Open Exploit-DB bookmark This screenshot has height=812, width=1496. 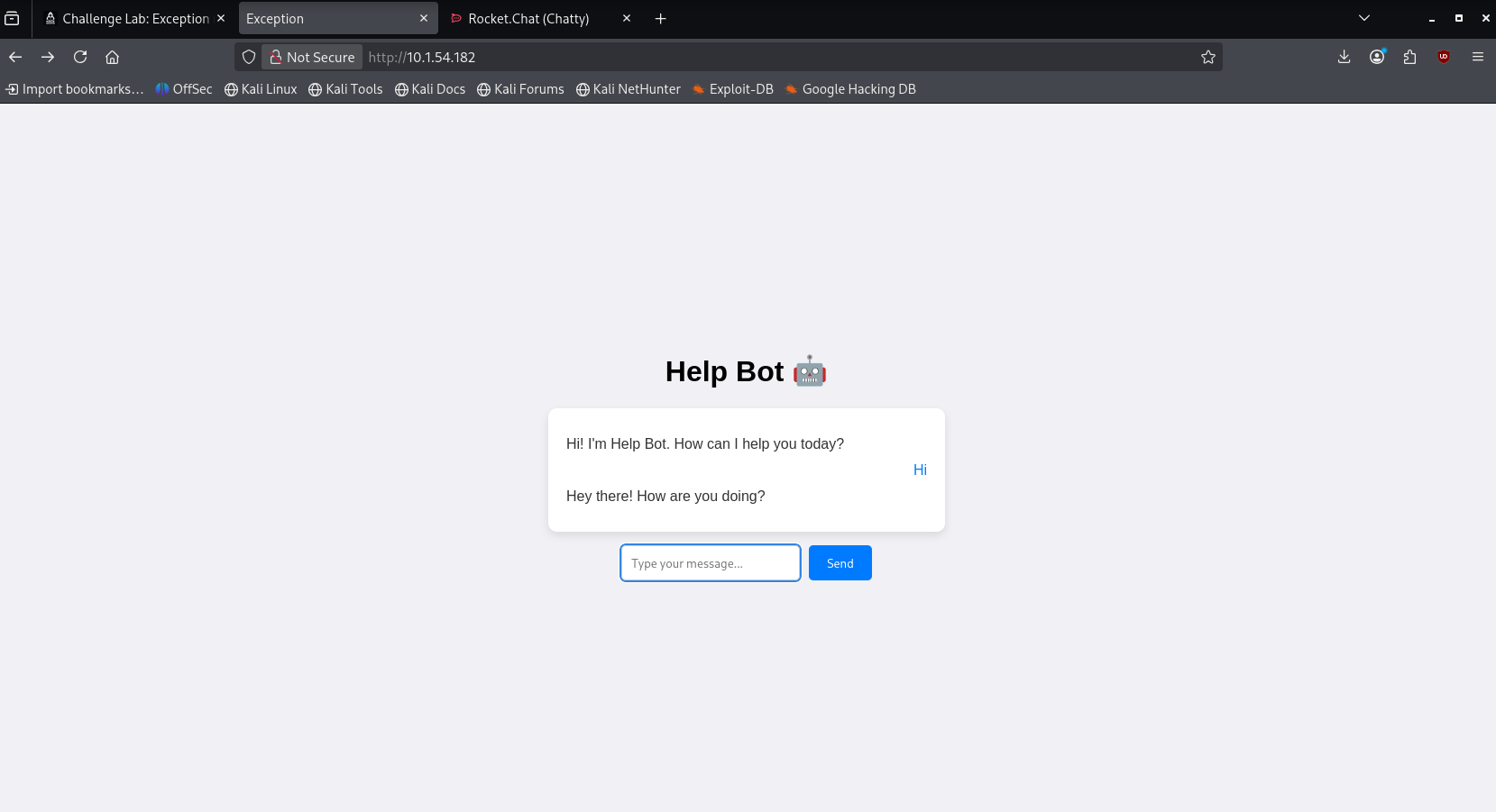click(733, 89)
